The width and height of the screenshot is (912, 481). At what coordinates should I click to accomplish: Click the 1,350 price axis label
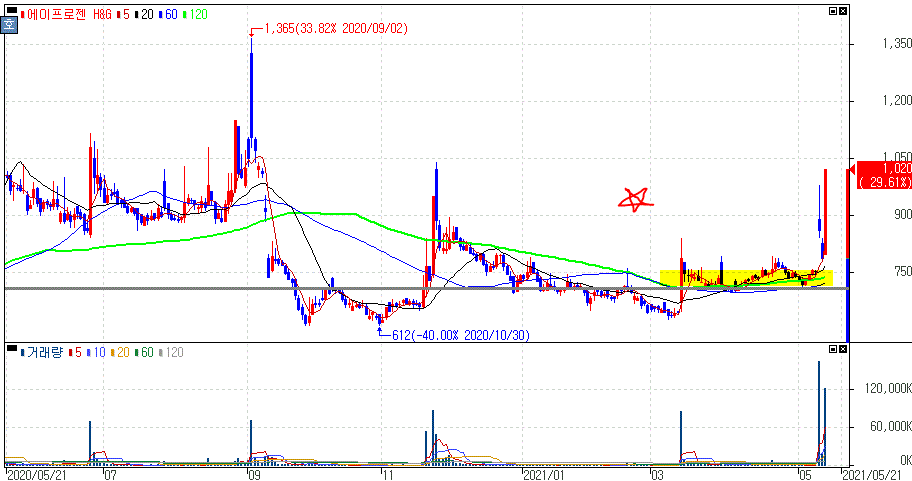[896, 44]
